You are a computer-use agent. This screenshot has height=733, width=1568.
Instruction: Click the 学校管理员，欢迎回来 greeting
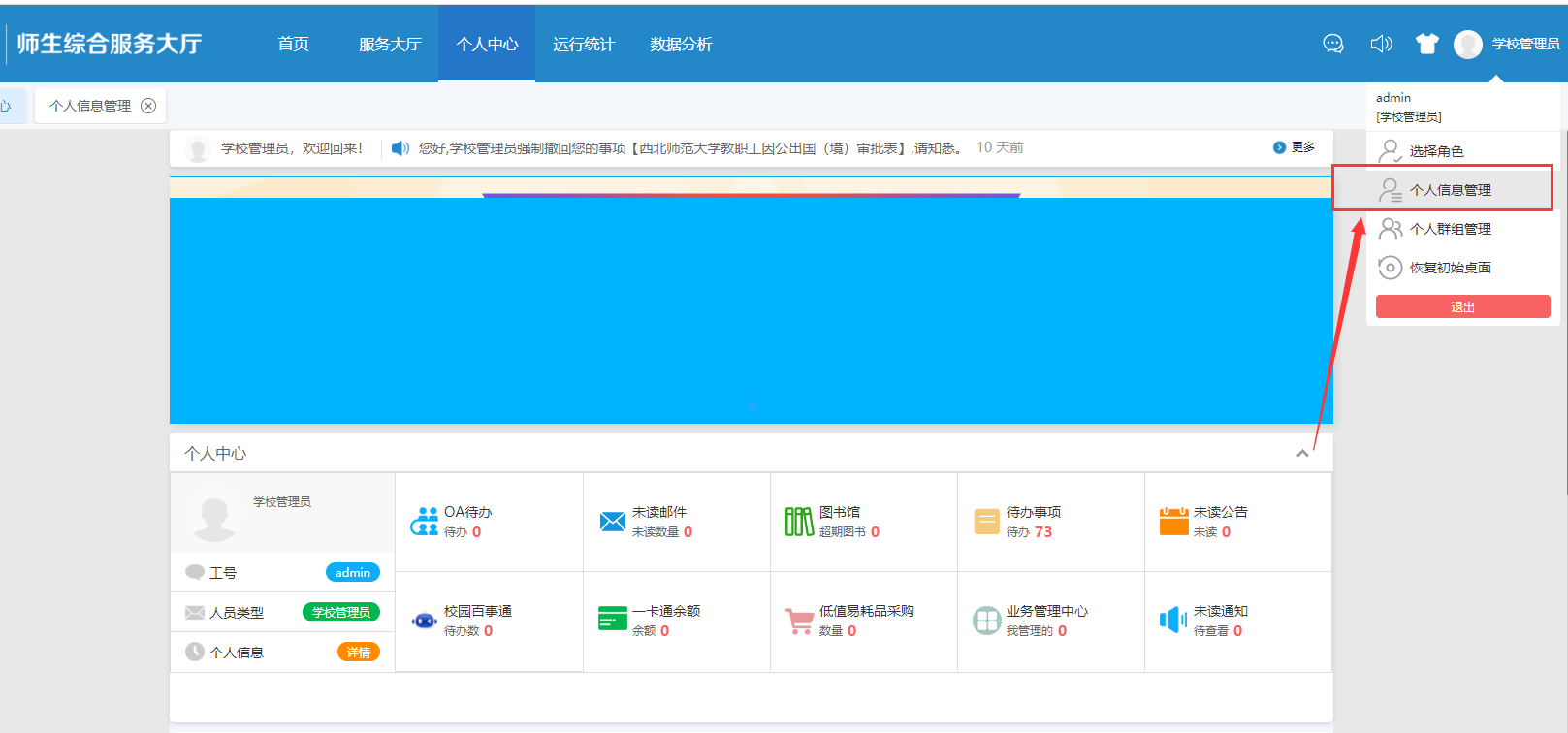point(292,148)
